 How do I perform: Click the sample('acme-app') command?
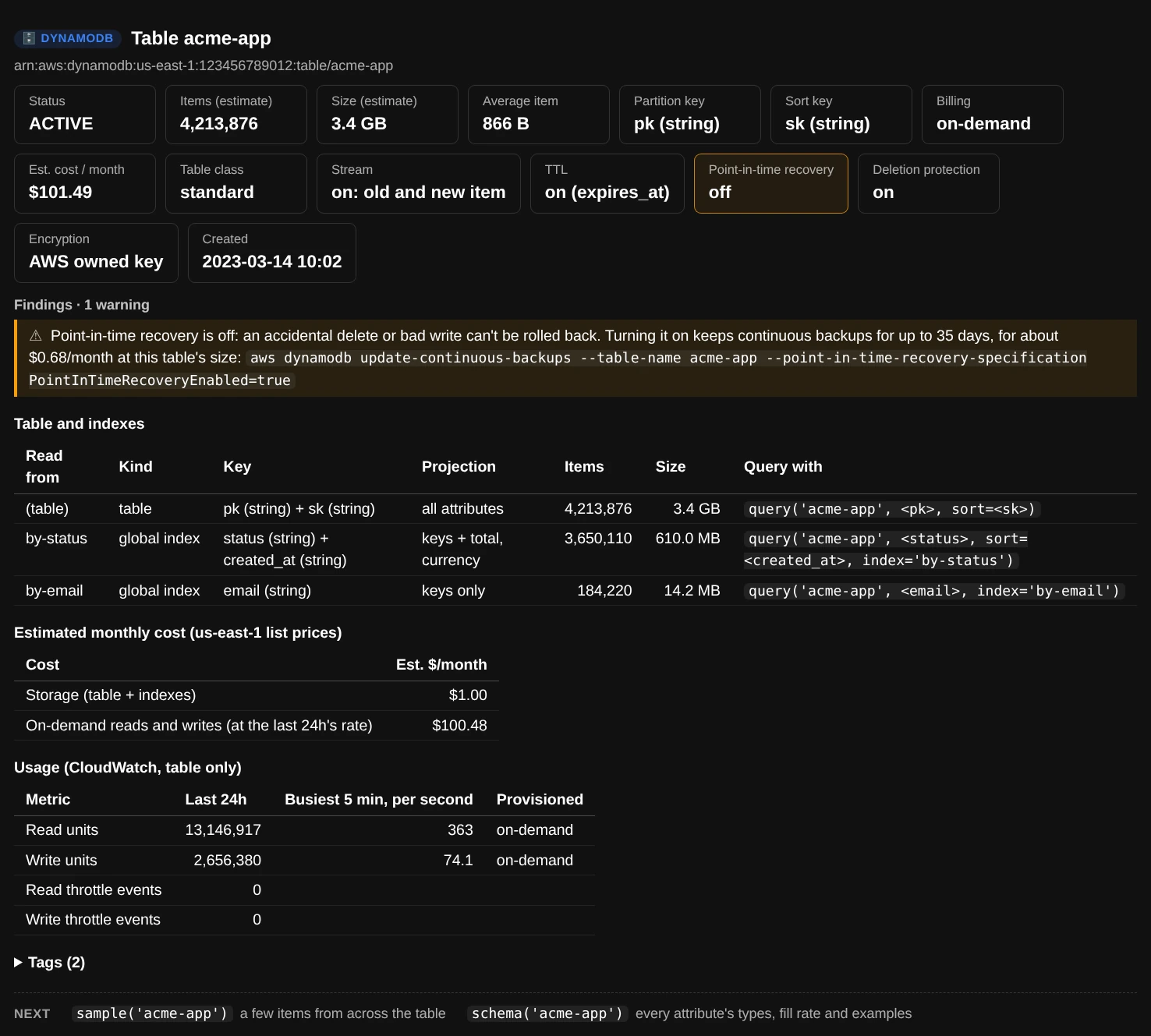click(x=152, y=1013)
